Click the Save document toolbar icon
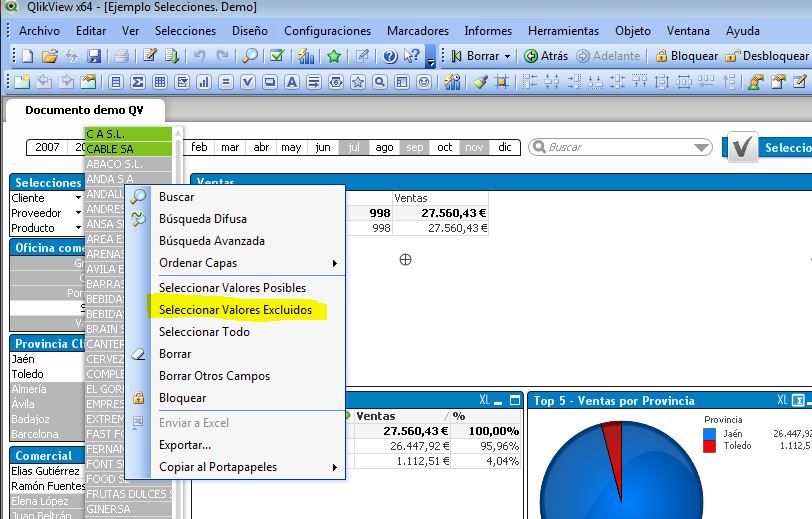This screenshot has width=812, height=519. [94, 56]
